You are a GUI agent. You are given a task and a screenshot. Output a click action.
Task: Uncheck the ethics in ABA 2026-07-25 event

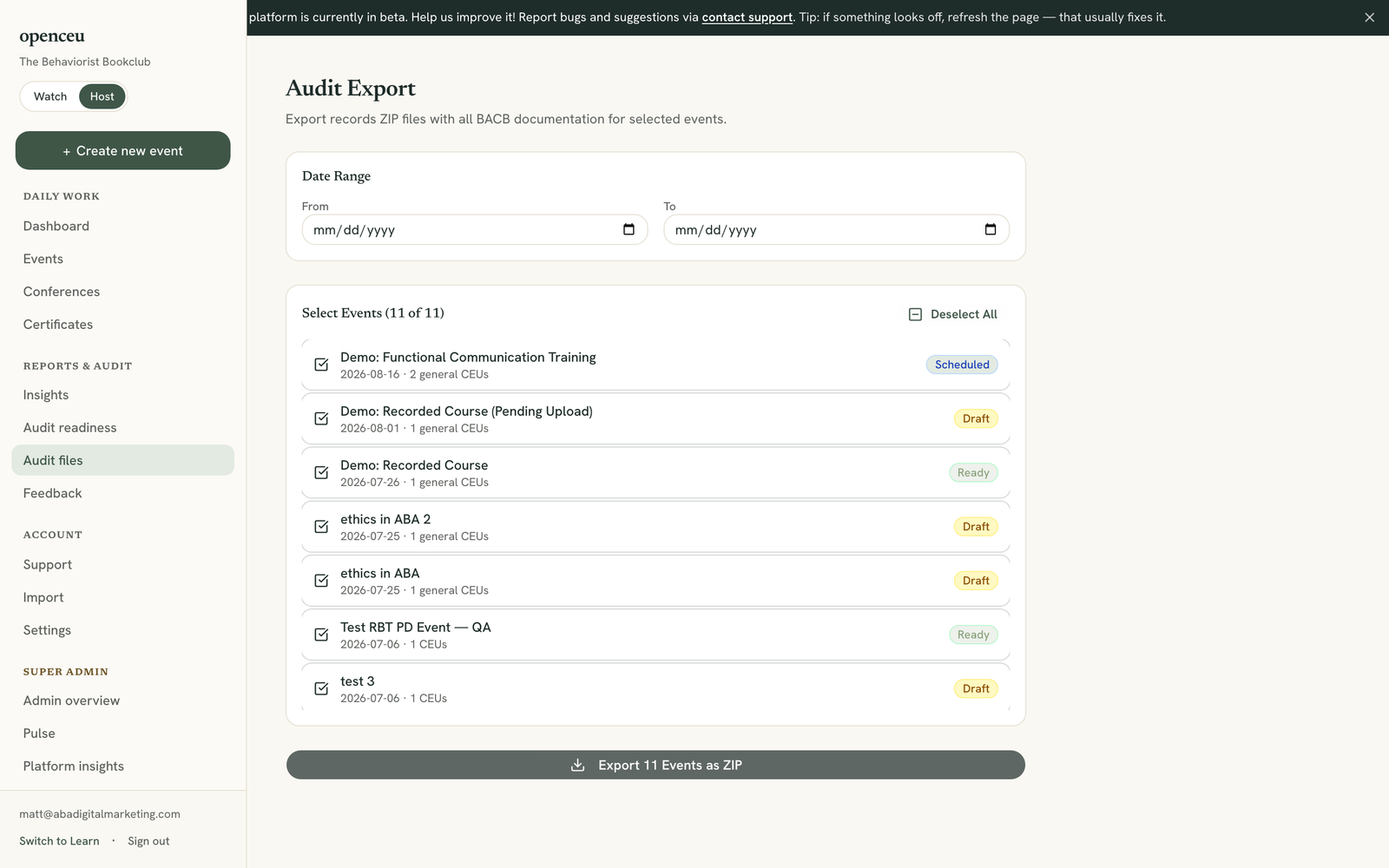tap(321, 581)
